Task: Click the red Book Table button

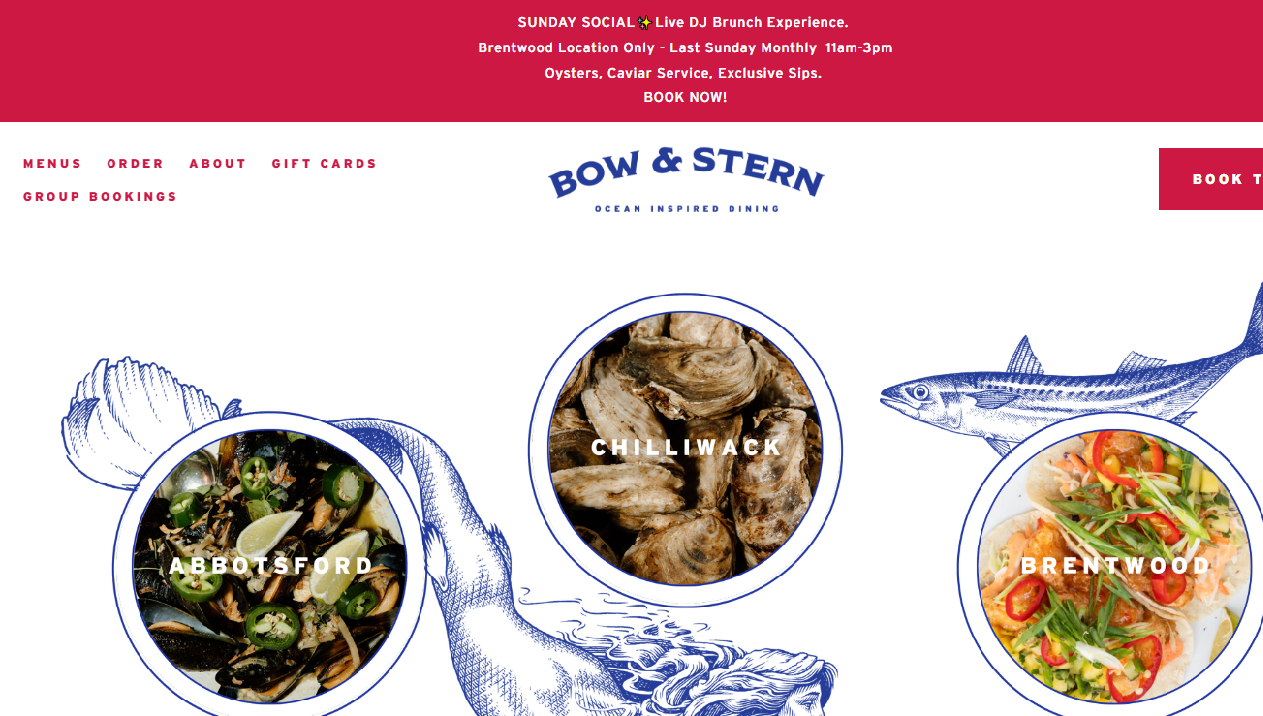Action: 1211,179
